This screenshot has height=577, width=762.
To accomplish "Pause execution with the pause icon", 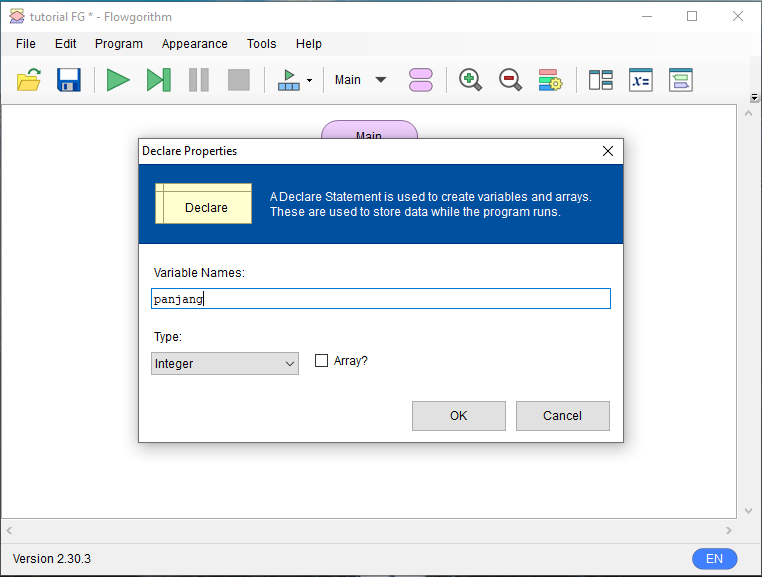I will [x=199, y=80].
